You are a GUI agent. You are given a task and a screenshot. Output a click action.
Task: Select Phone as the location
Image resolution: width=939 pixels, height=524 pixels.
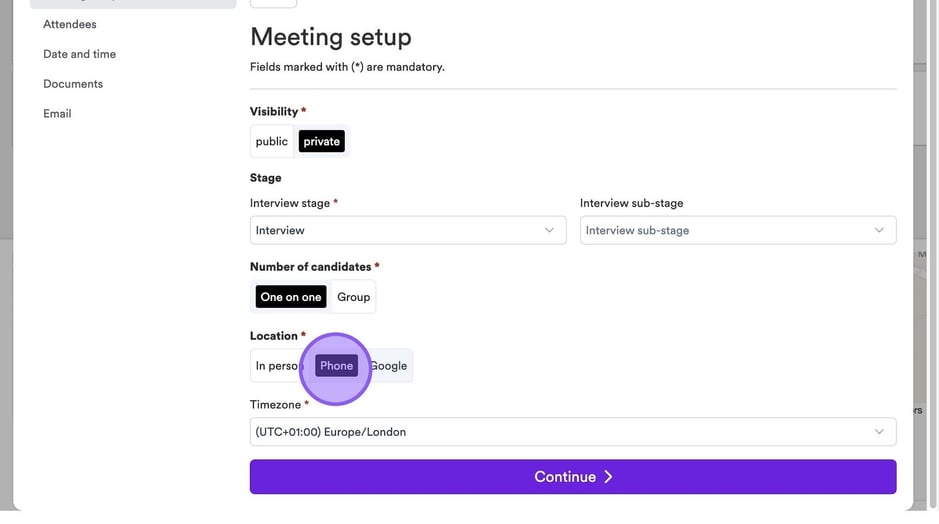tap(337, 366)
